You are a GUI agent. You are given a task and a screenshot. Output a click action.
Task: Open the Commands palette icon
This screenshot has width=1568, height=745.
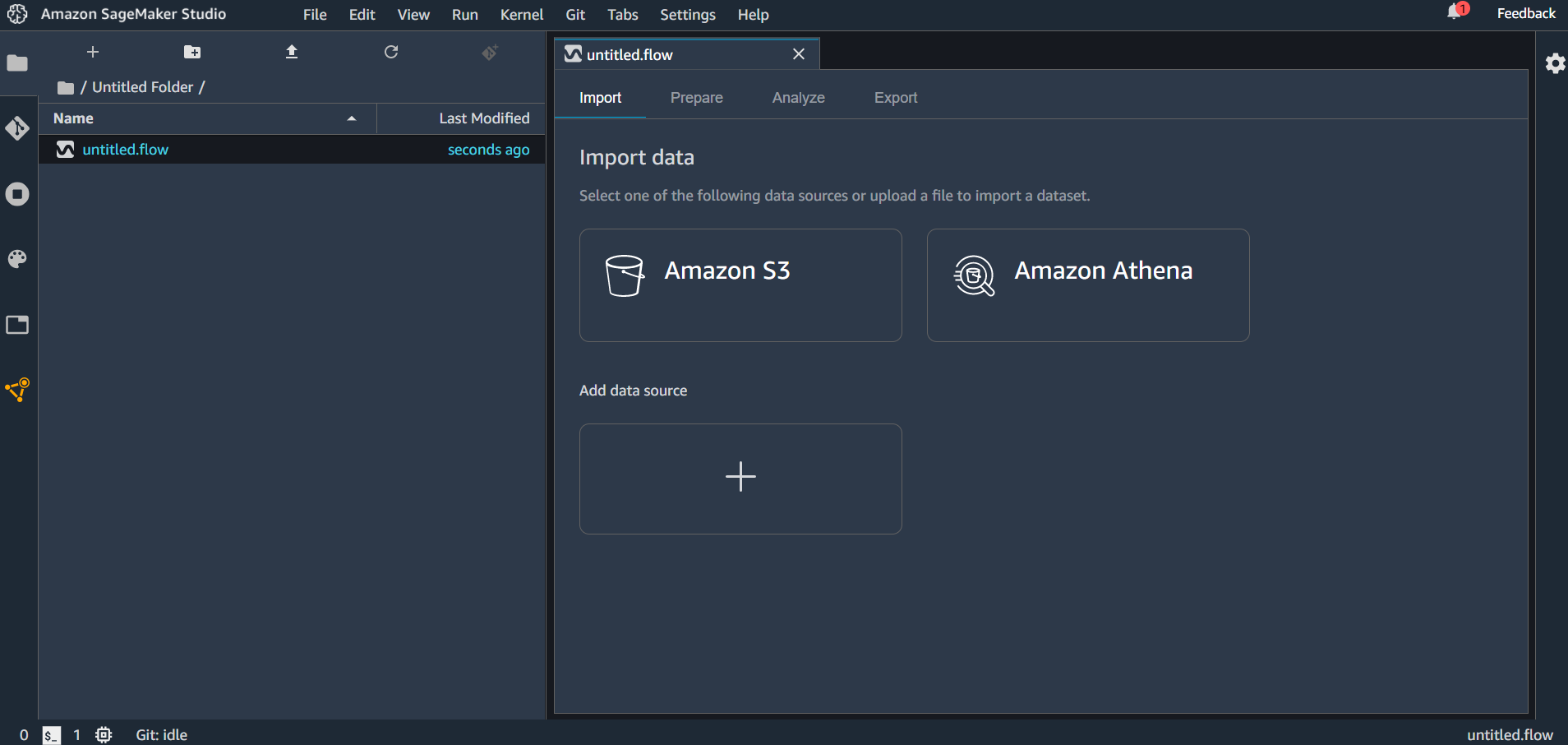(17, 259)
